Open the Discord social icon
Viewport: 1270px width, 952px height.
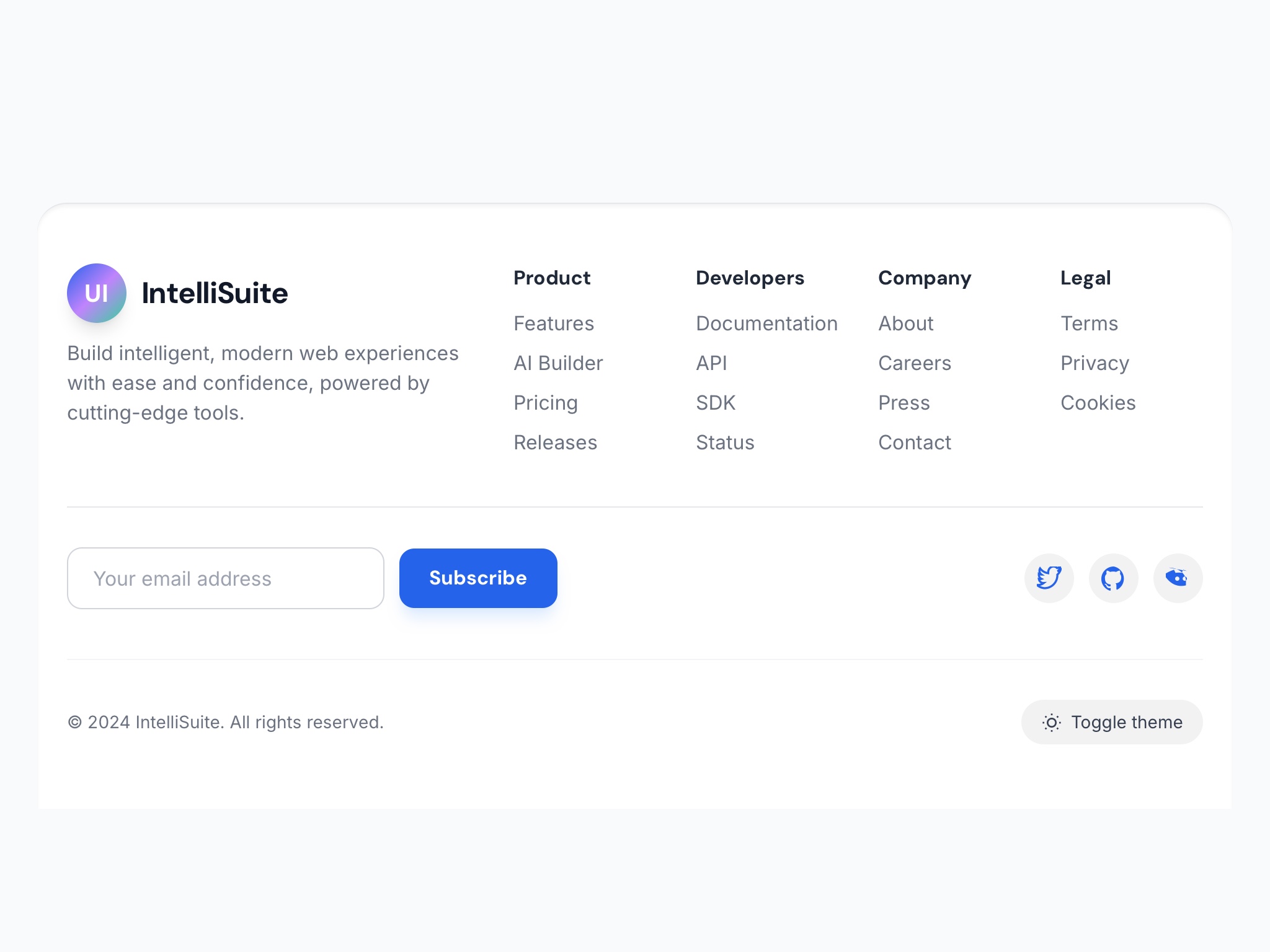pos(1178,578)
